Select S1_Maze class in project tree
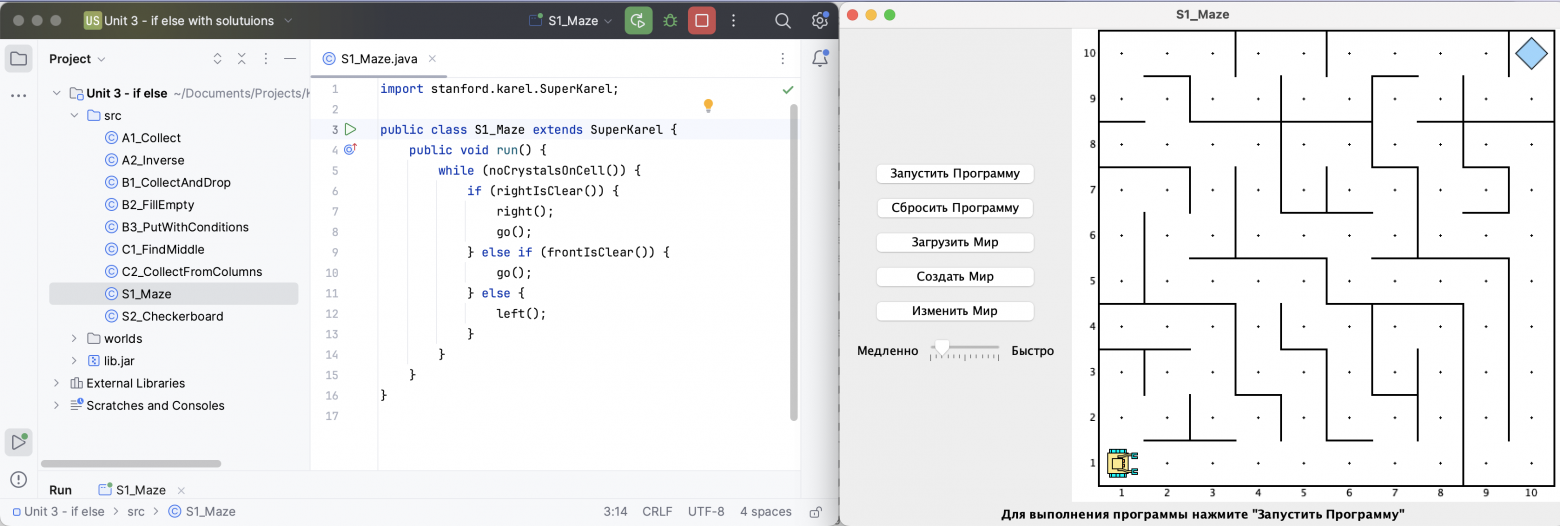 pyautogui.click(x=146, y=294)
